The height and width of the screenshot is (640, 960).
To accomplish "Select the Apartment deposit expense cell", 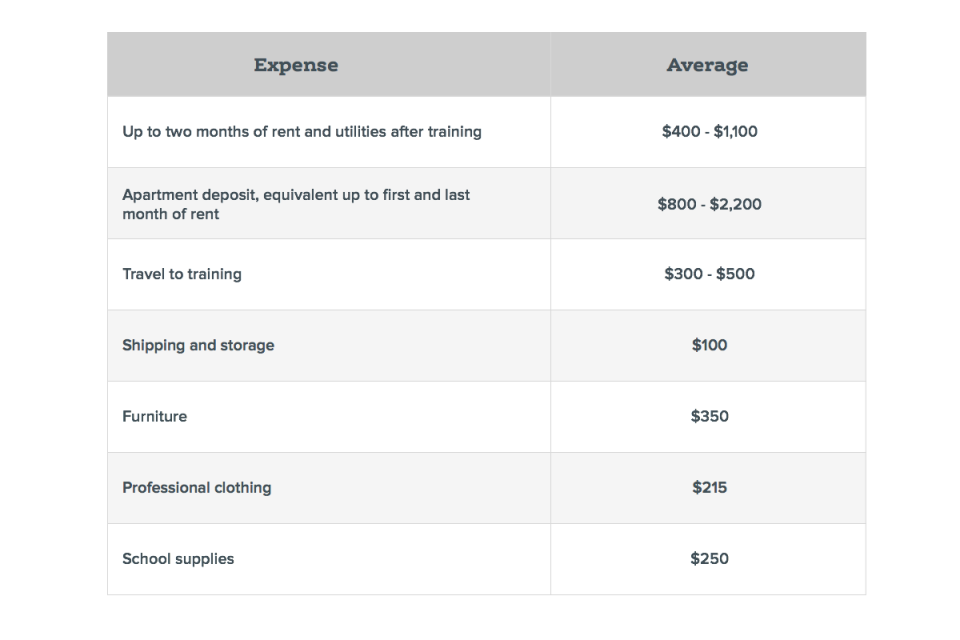I will [296, 204].
